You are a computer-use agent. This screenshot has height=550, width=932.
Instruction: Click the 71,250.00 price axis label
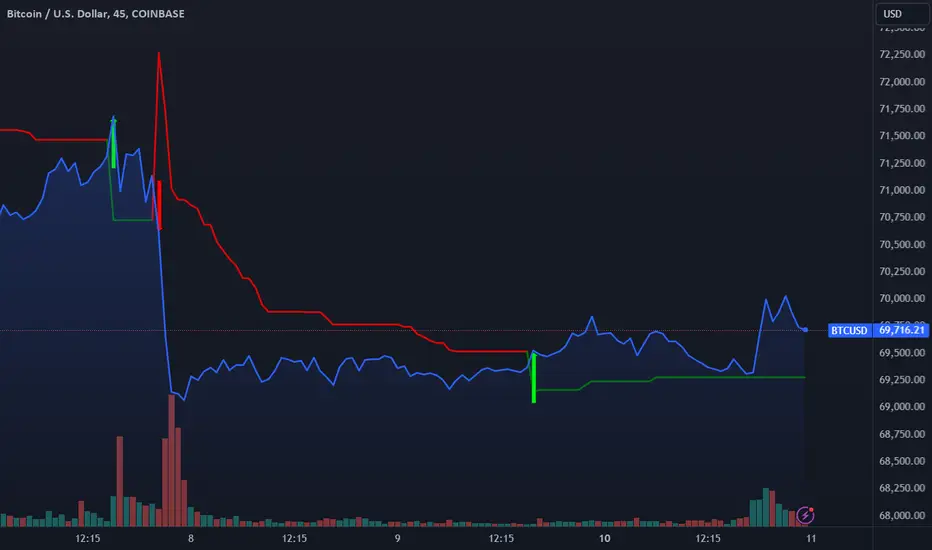tap(902, 163)
